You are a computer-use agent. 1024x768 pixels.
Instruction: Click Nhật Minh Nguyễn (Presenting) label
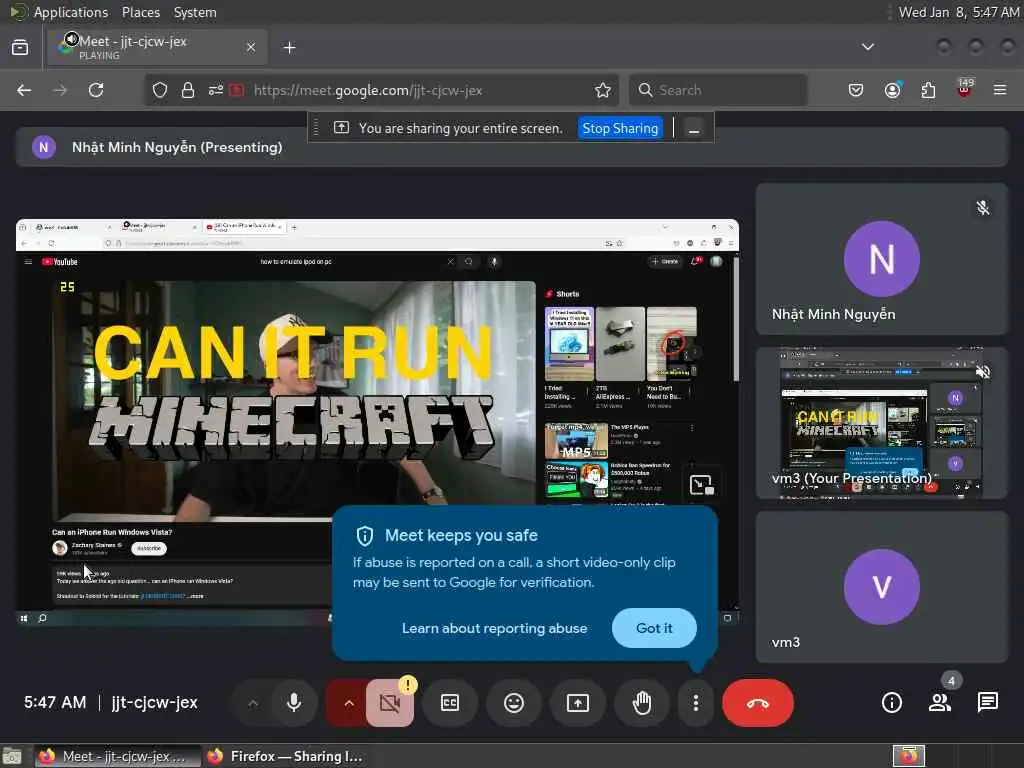(x=177, y=148)
